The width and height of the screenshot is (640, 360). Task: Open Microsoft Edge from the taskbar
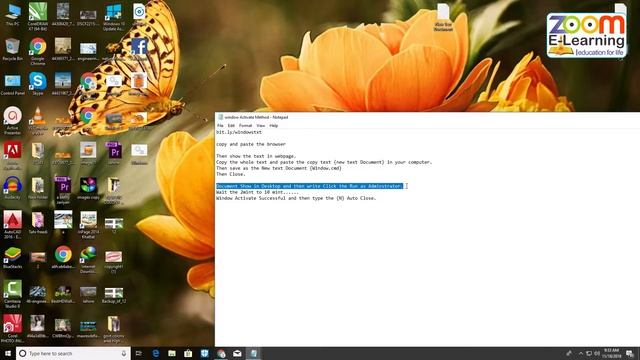click(x=156, y=353)
